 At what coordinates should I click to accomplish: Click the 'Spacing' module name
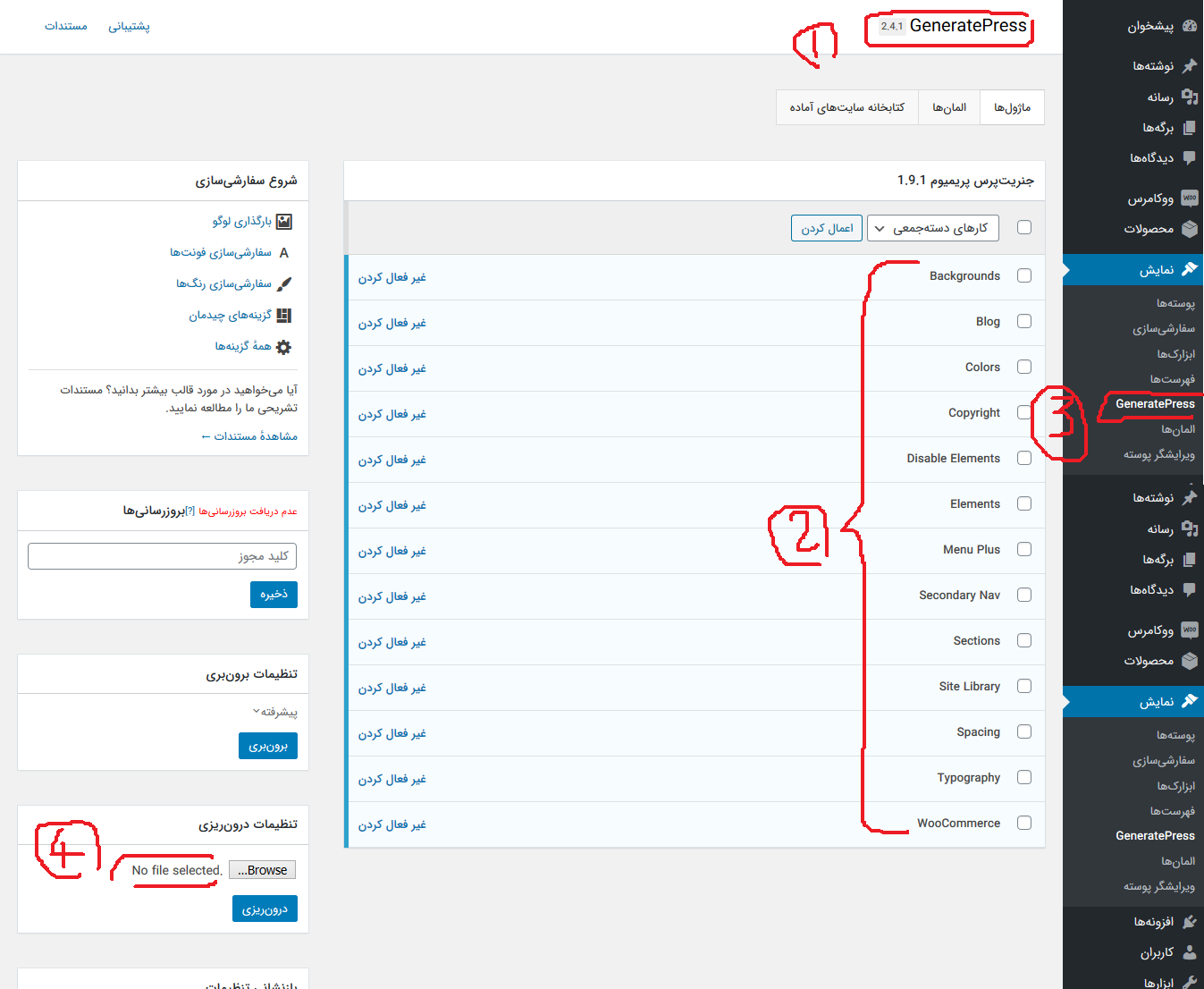click(x=979, y=731)
